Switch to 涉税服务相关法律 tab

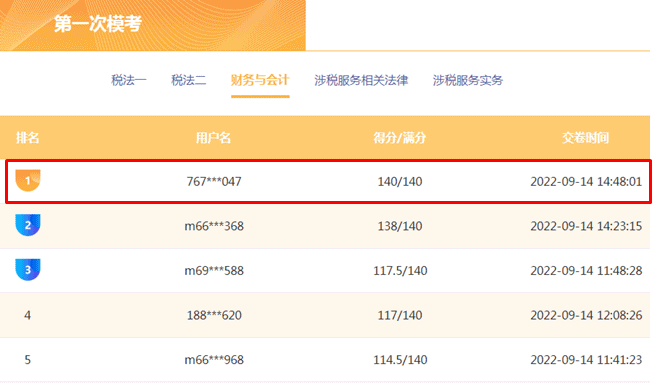[x=361, y=80]
